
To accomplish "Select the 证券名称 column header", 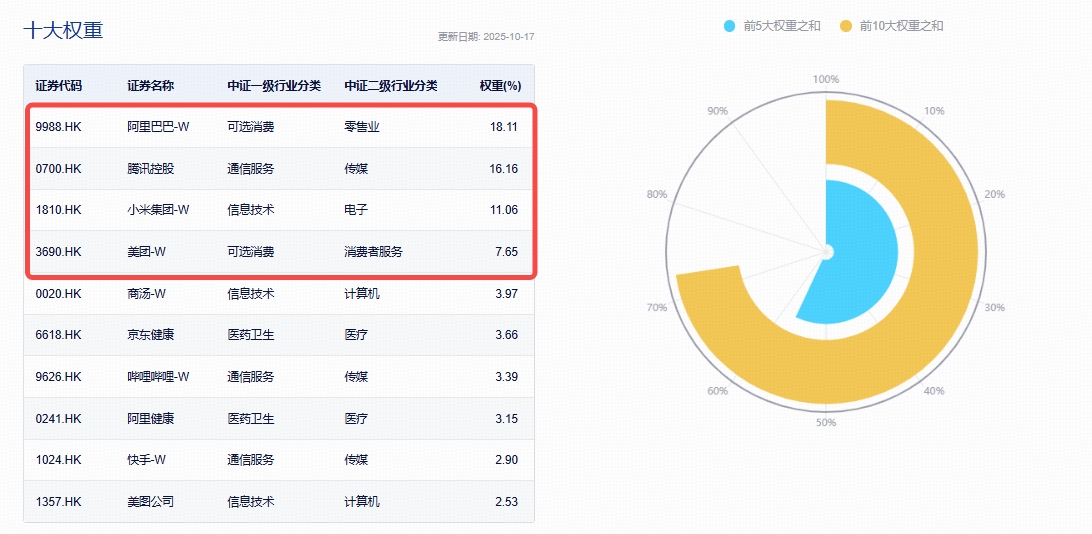I will pos(151,86).
